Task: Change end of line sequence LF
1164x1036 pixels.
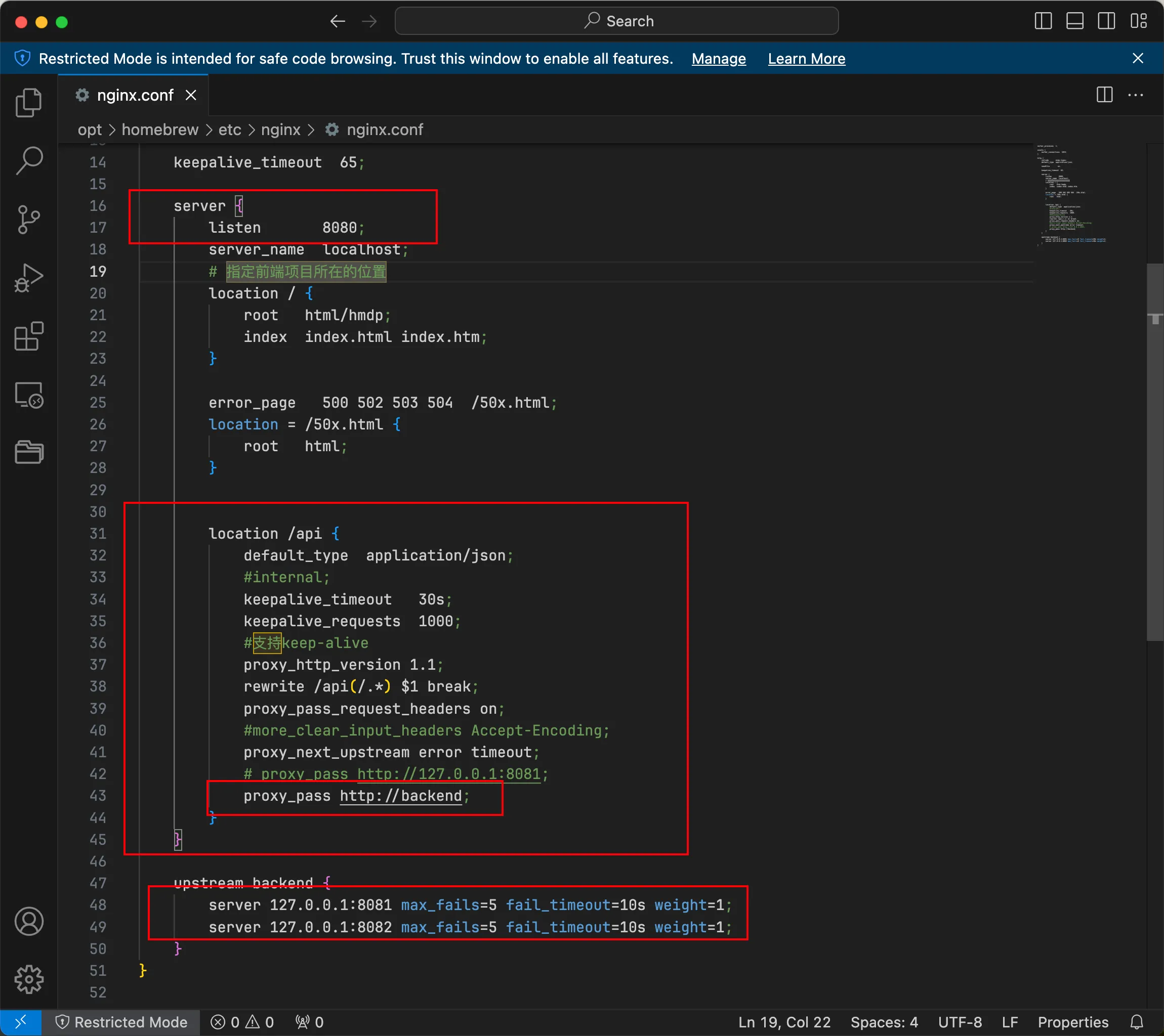Action: pyautogui.click(x=1010, y=1022)
